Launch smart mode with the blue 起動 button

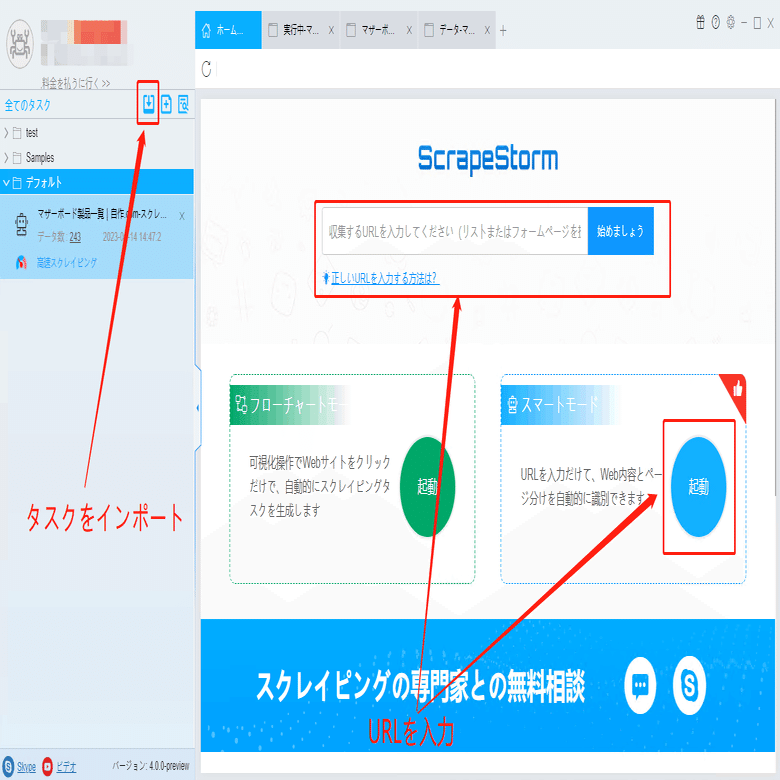click(x=698, y=487)
